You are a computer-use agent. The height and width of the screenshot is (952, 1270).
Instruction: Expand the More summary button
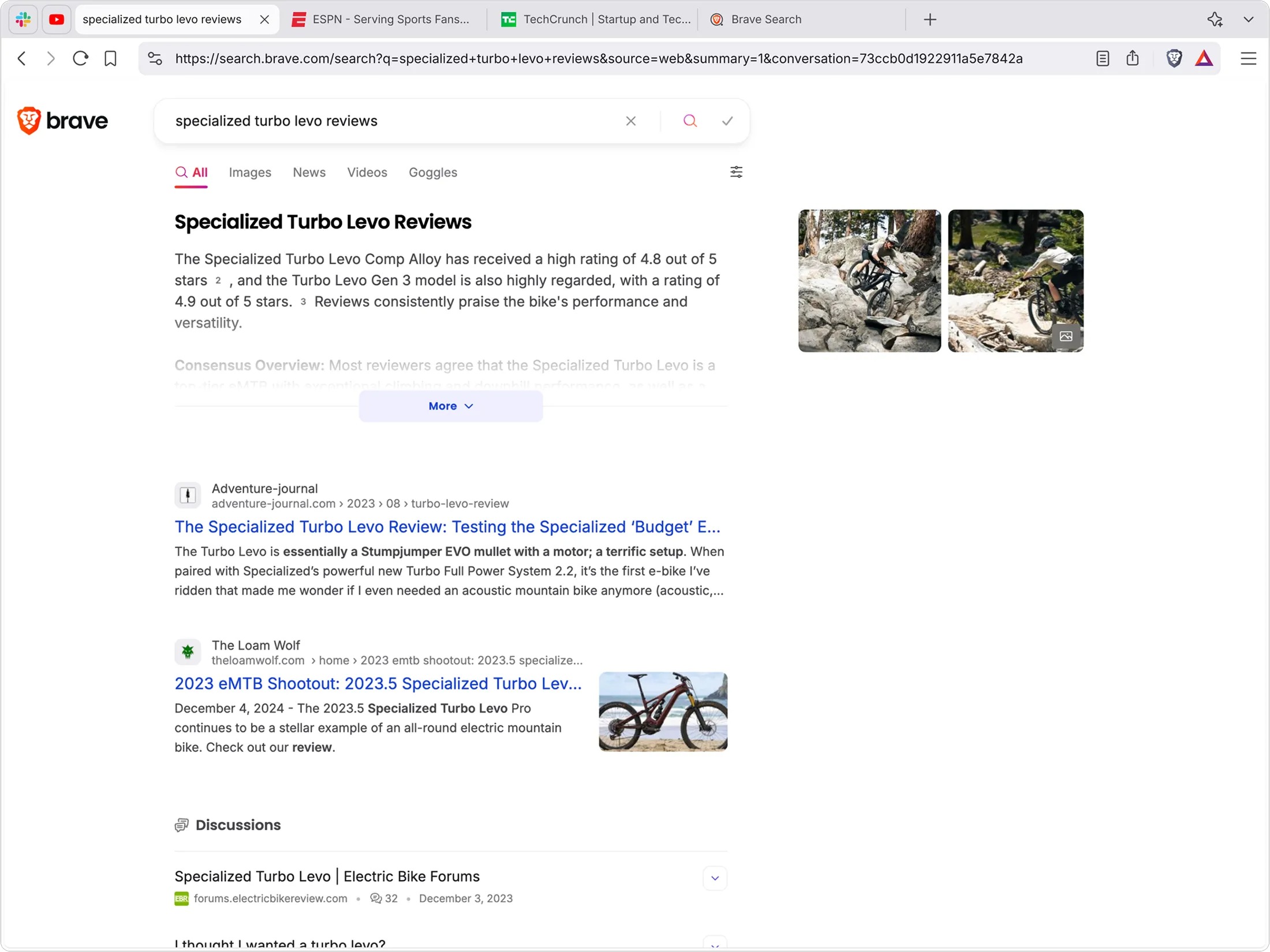[x=450, y=406]
